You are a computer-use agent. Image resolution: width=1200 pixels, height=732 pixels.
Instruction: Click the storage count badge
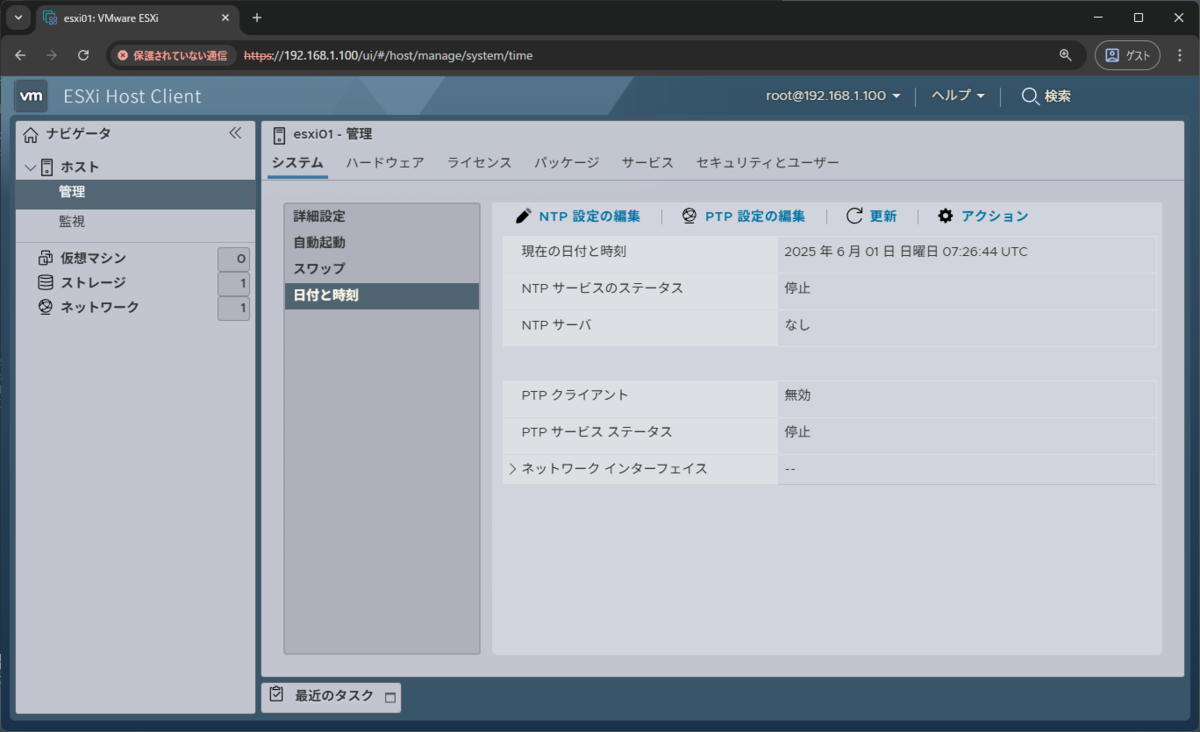[234, 284]
